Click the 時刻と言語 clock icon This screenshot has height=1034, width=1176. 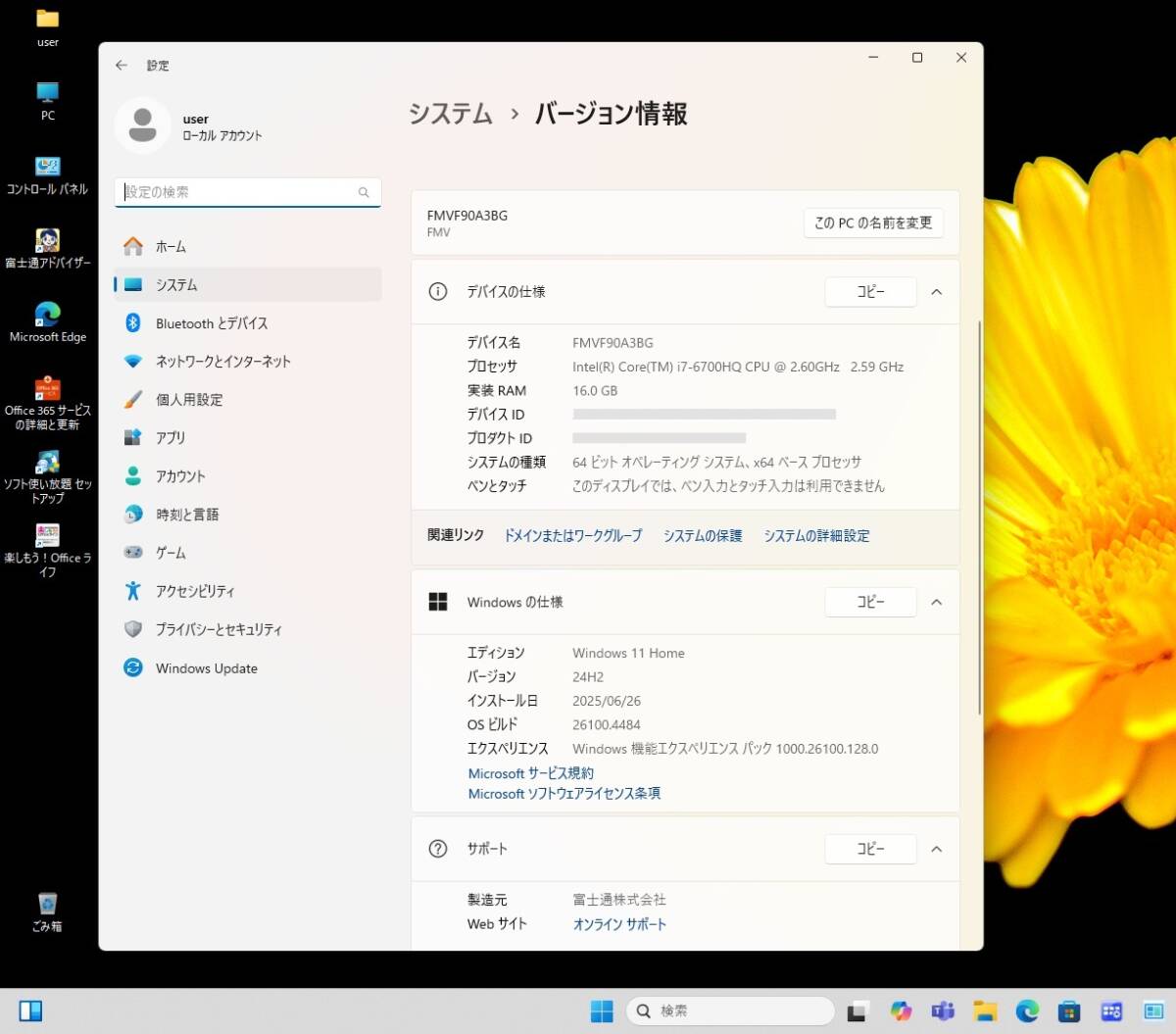click(133, 515)
